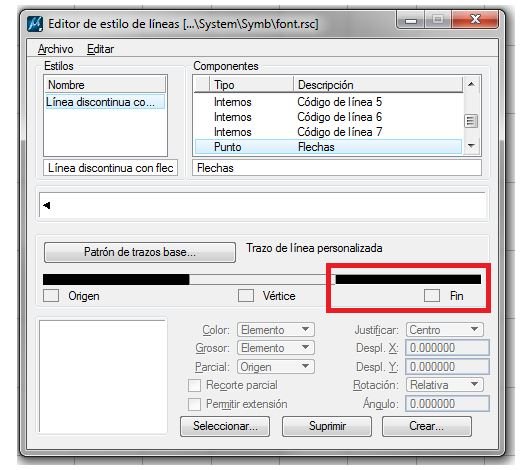The height and width of the screenshot is (470, 526).
Task: Check the Fin checkbox
Action: [432, 296]
